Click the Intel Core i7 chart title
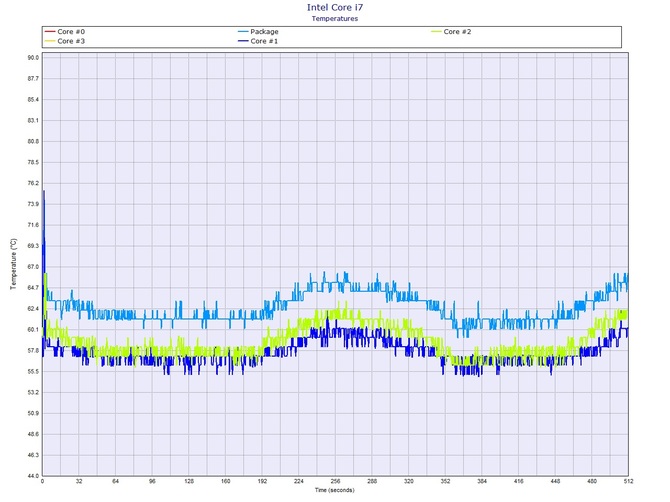Image resolution: width=670 pixels, height=502 pixels. point(335,7)
